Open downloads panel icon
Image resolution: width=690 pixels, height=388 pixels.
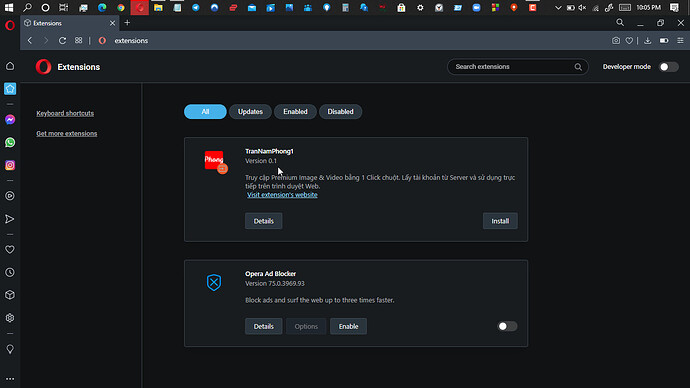tap(647, 40)
